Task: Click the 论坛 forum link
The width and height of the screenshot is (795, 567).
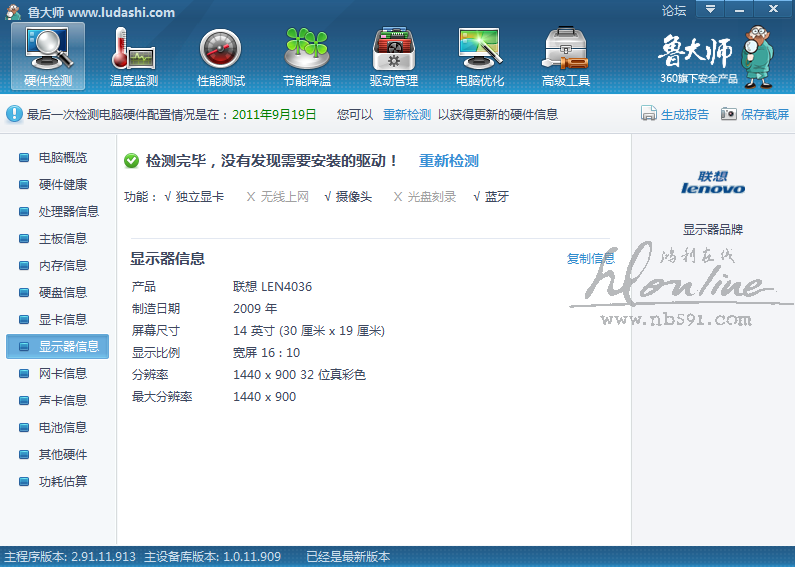Action: point(673,10)
